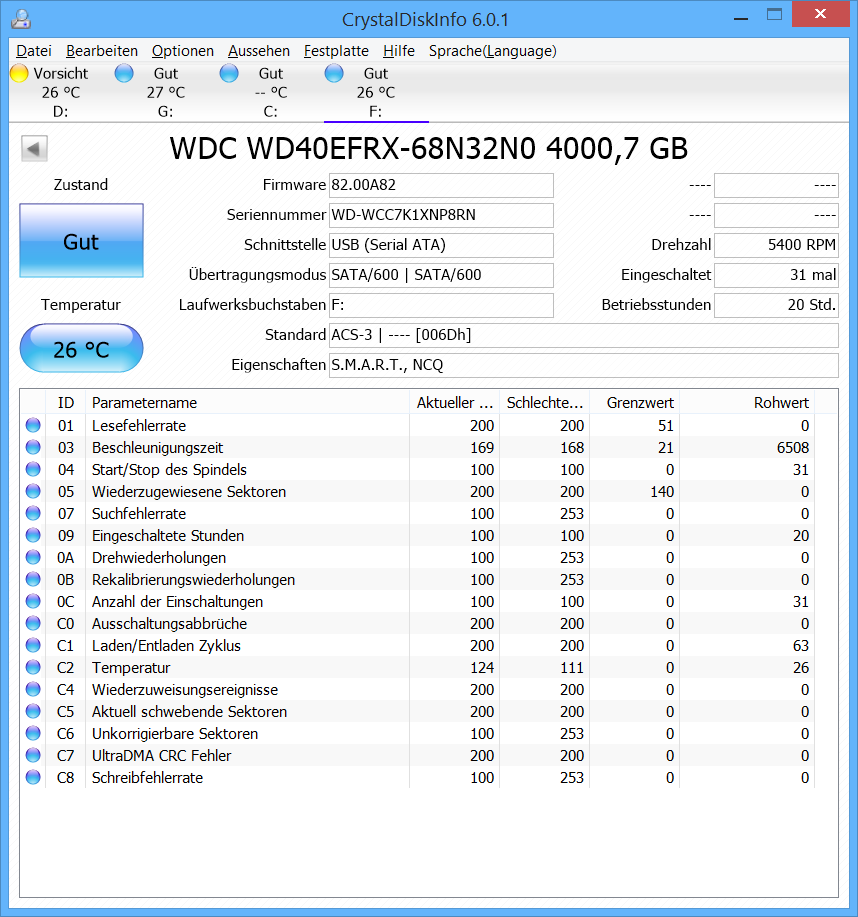Screen dimensions: 858x917
Task: Select blue status orb for drive C:
Action: (229, 73)
